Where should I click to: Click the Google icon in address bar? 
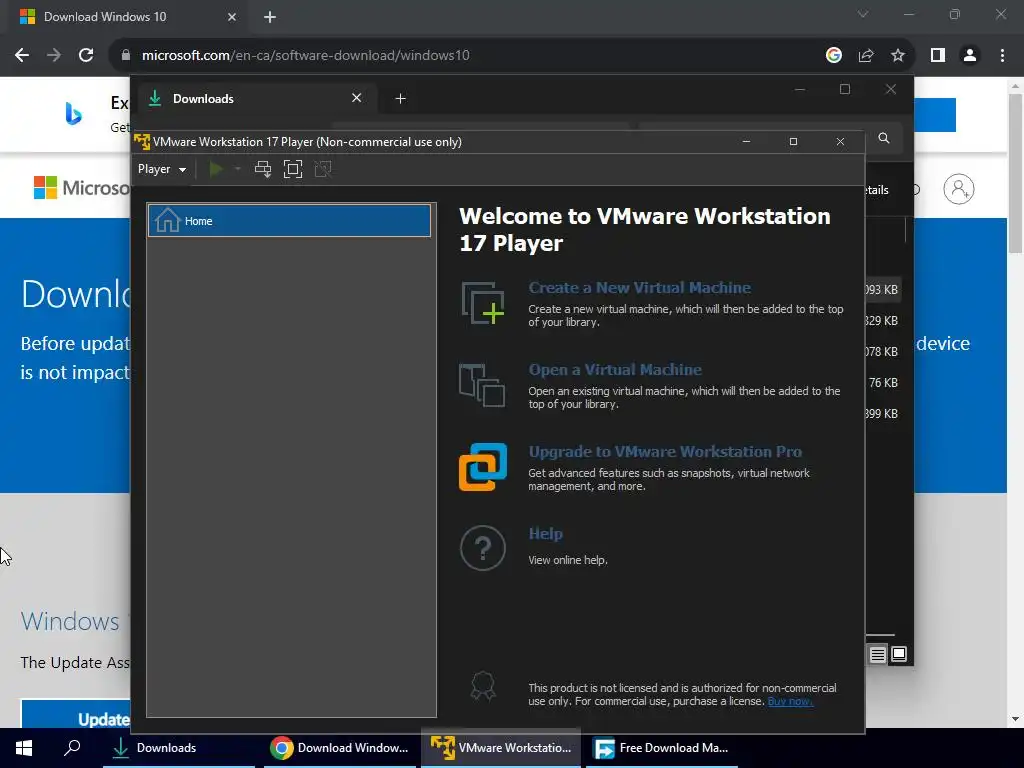[x=833, y=56]
